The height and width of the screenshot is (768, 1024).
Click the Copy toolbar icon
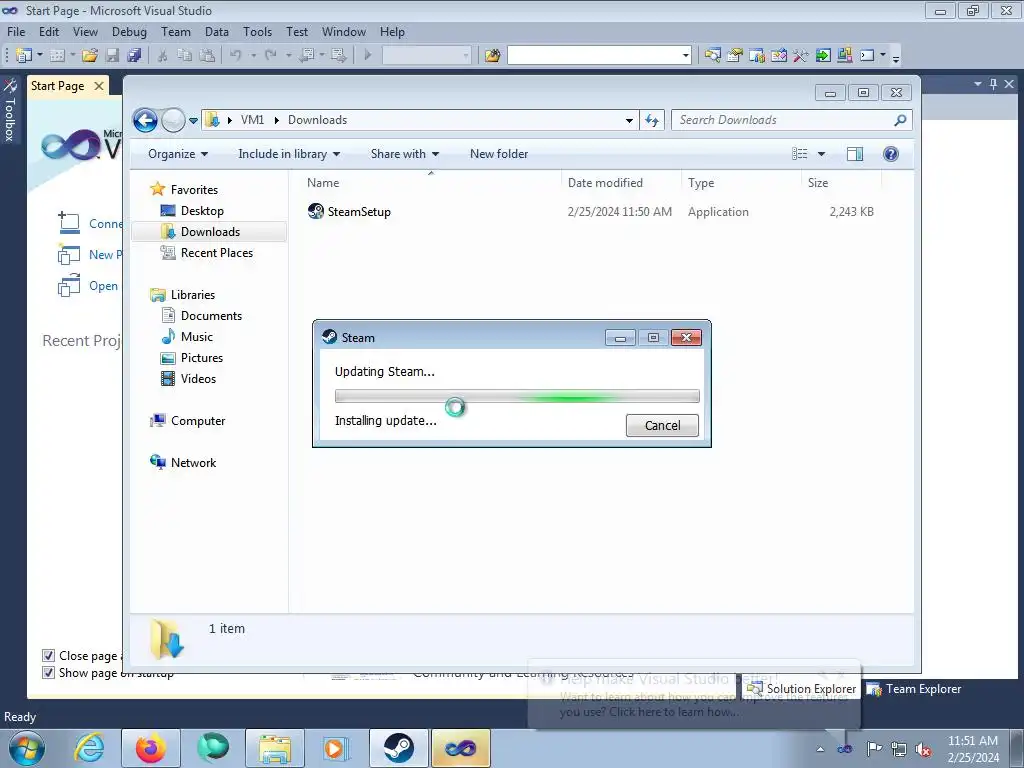(x=185, y=56)
